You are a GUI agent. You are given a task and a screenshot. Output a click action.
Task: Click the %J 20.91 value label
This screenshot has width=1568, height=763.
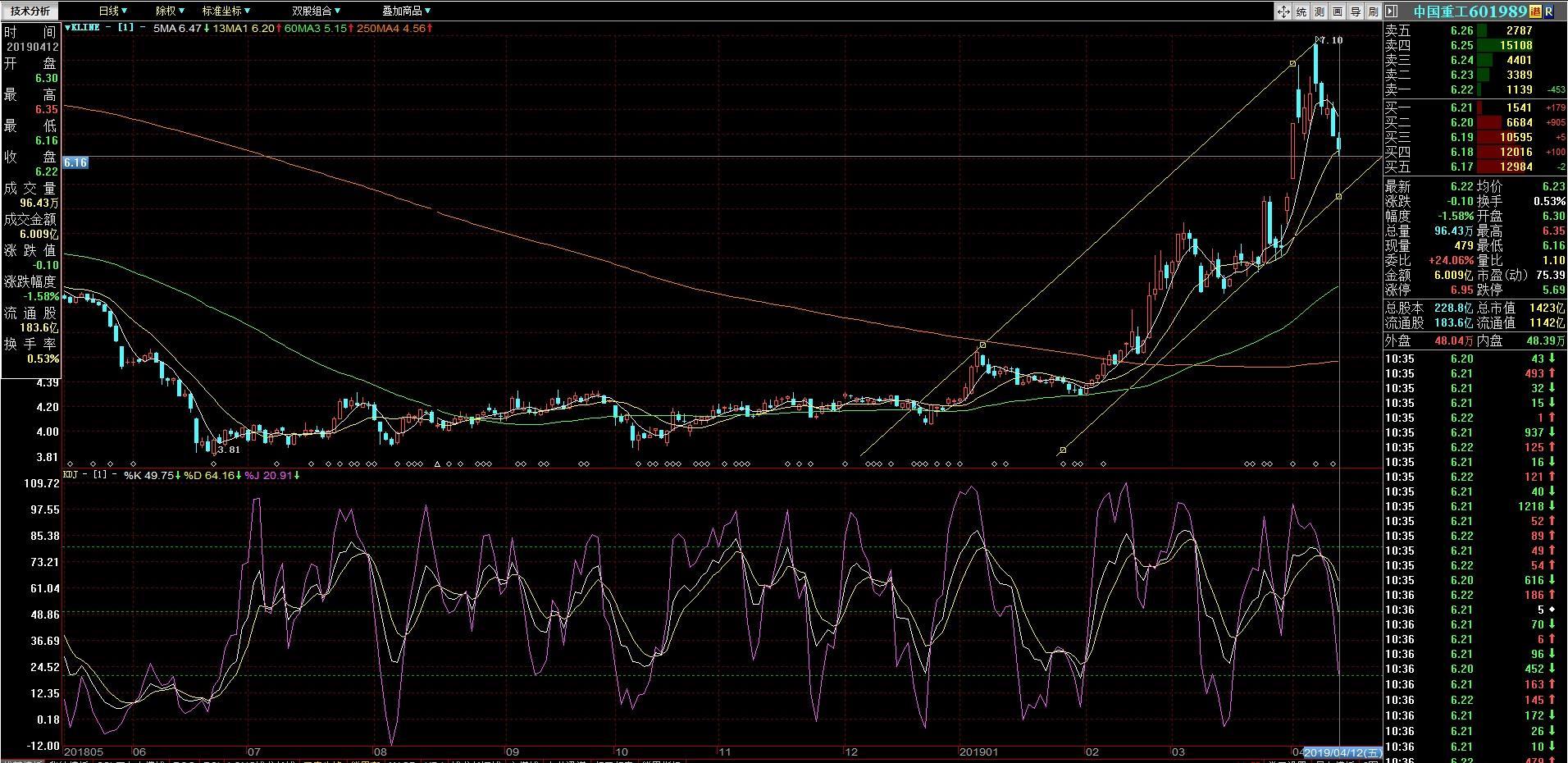tap(272, 475)
